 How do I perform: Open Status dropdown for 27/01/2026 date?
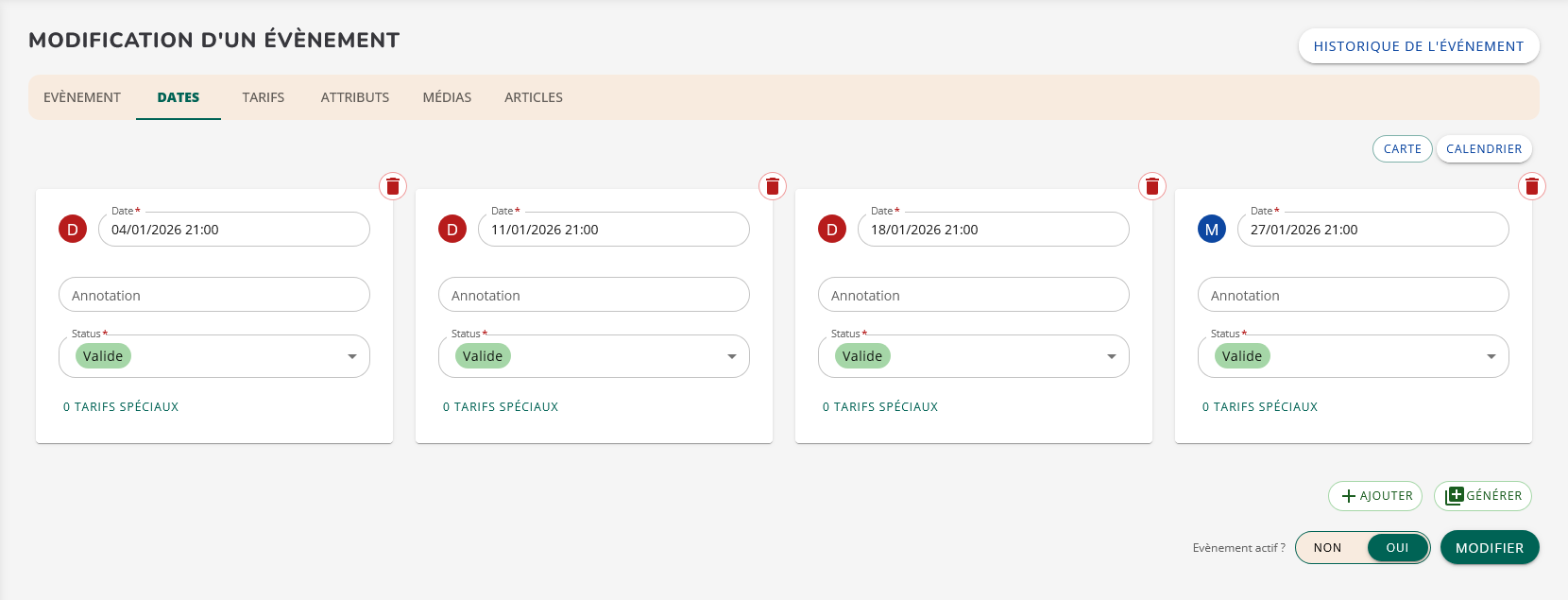coord(1491,356)
